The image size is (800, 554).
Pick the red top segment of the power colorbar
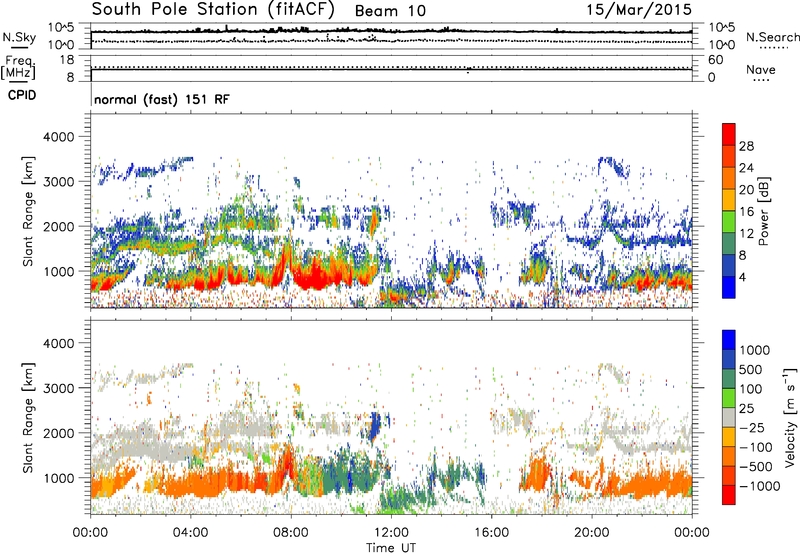[x=729, y=134]
